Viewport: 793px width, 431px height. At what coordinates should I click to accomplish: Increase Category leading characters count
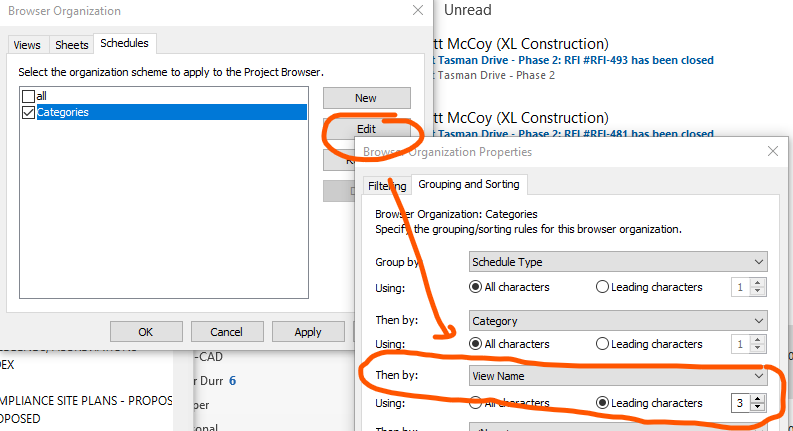(758, 340)
